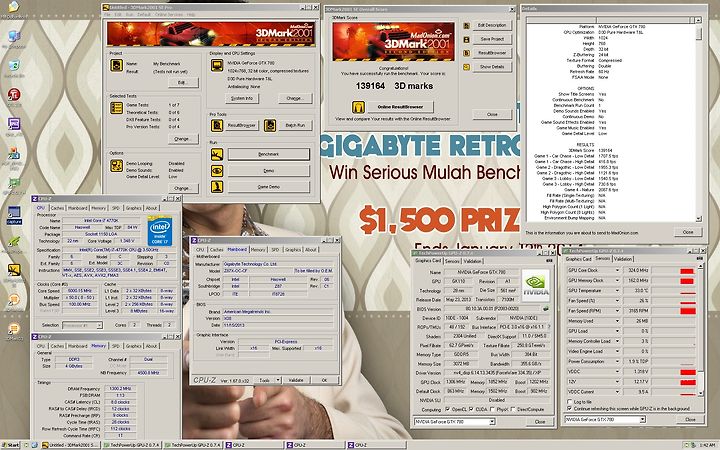This screenshot has width=720, height=450.
Task: Click the floppy disk icon next to Save Project
Action: point(467,39)
